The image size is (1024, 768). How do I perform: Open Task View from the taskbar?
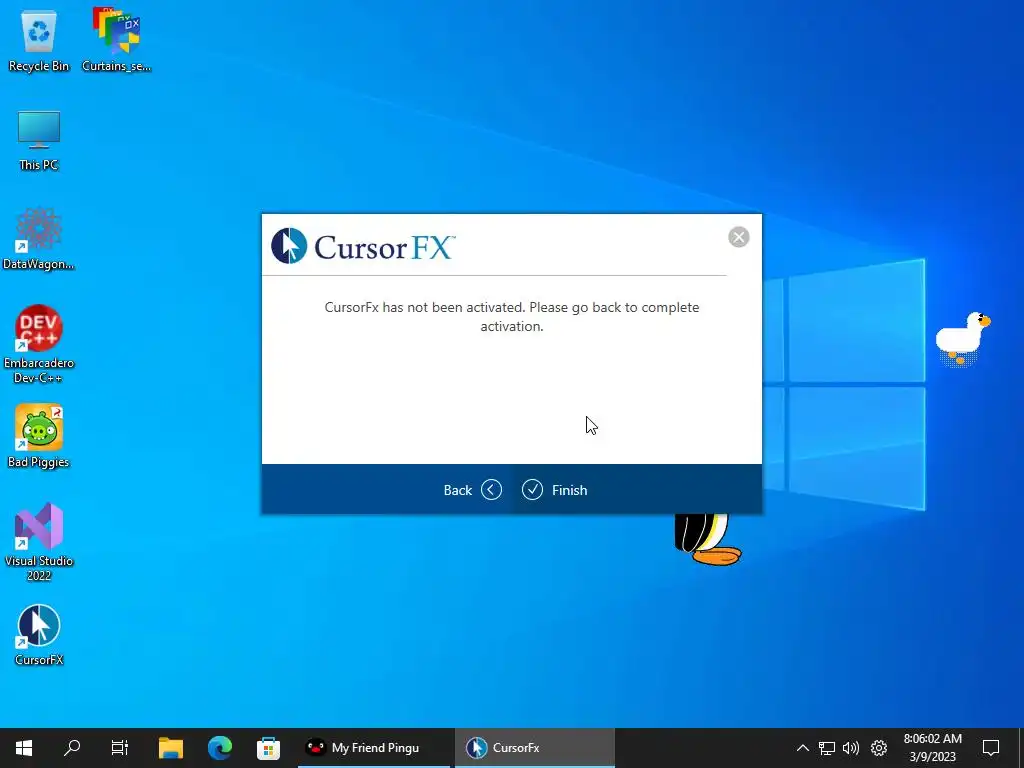(120, 748)
